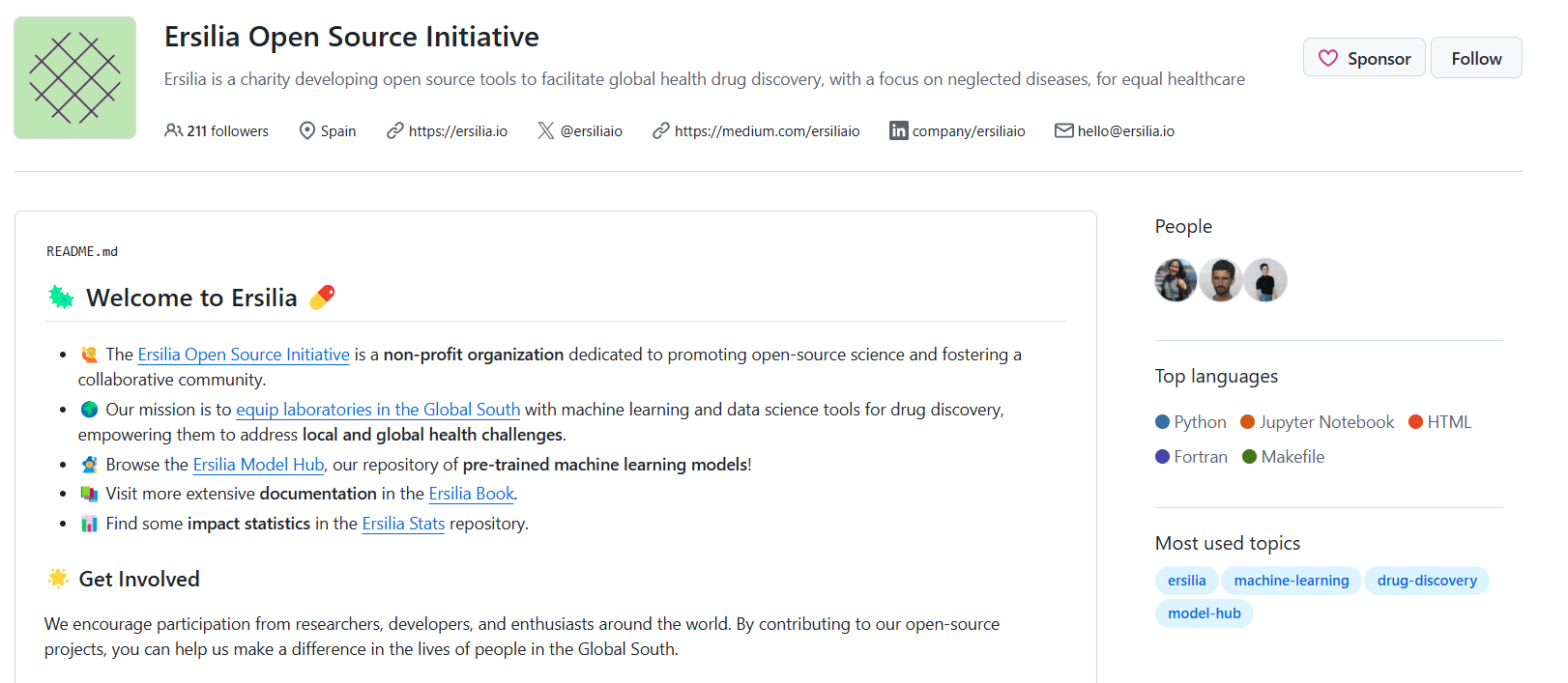Select the drug-discovery topic tag
The width and height of the screenshot is (1568, 683).
1426,581
